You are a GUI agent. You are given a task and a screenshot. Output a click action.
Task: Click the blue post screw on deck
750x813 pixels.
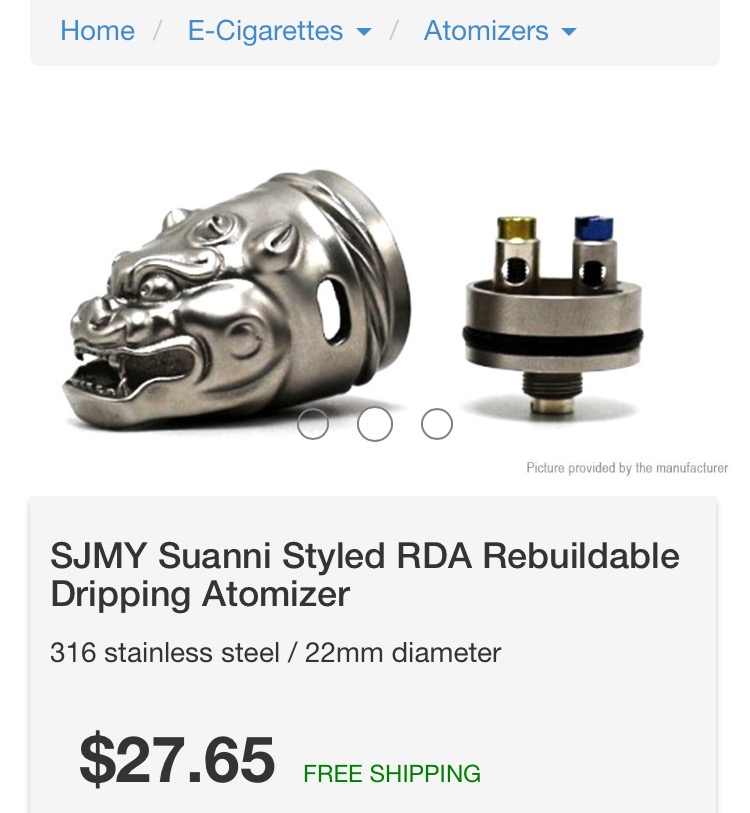588,230
